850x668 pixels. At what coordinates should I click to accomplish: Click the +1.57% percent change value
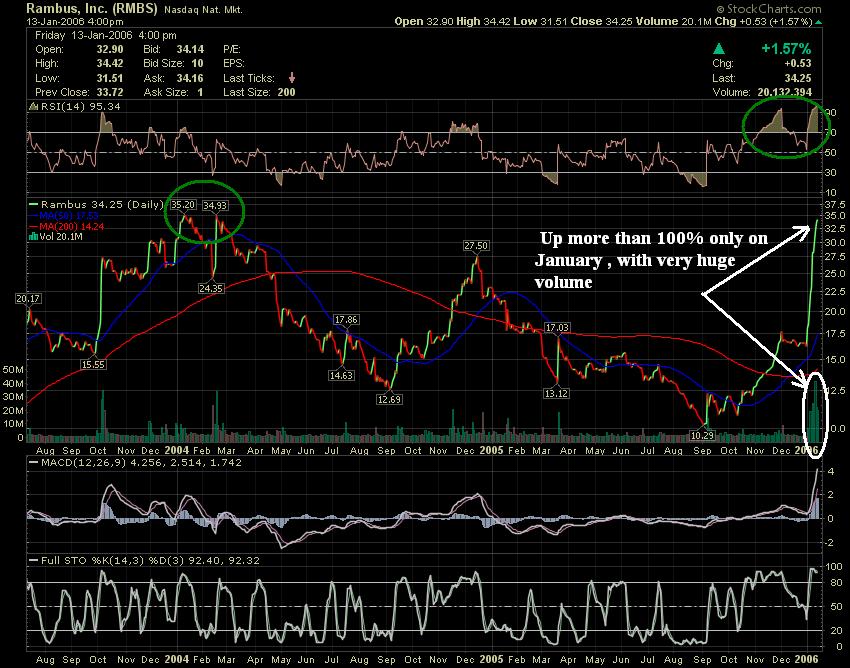[x=786, y=49]
